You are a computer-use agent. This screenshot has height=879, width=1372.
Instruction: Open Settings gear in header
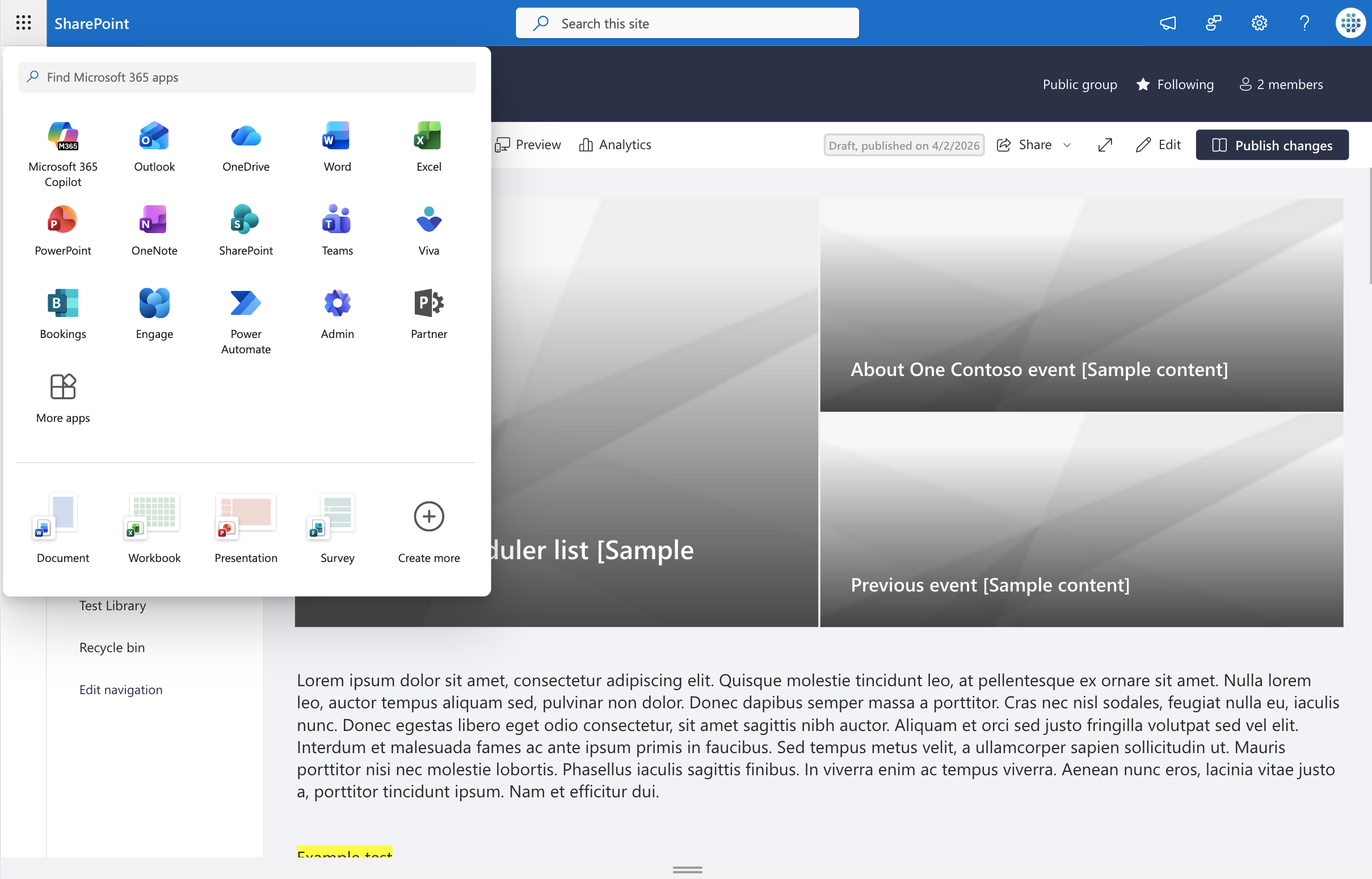pos(1259,23)
